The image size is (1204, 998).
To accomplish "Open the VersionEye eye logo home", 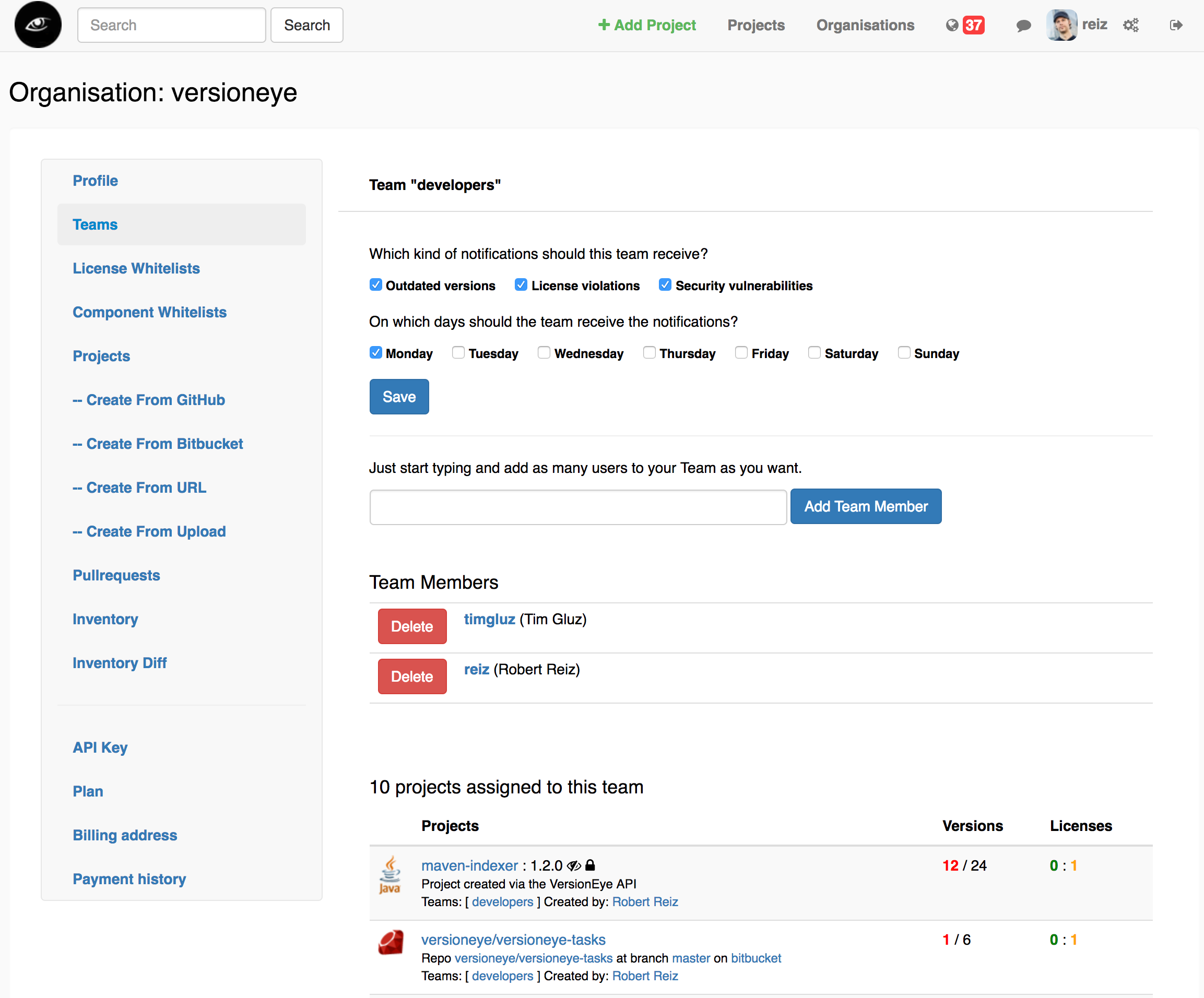I will click(38, 25).
